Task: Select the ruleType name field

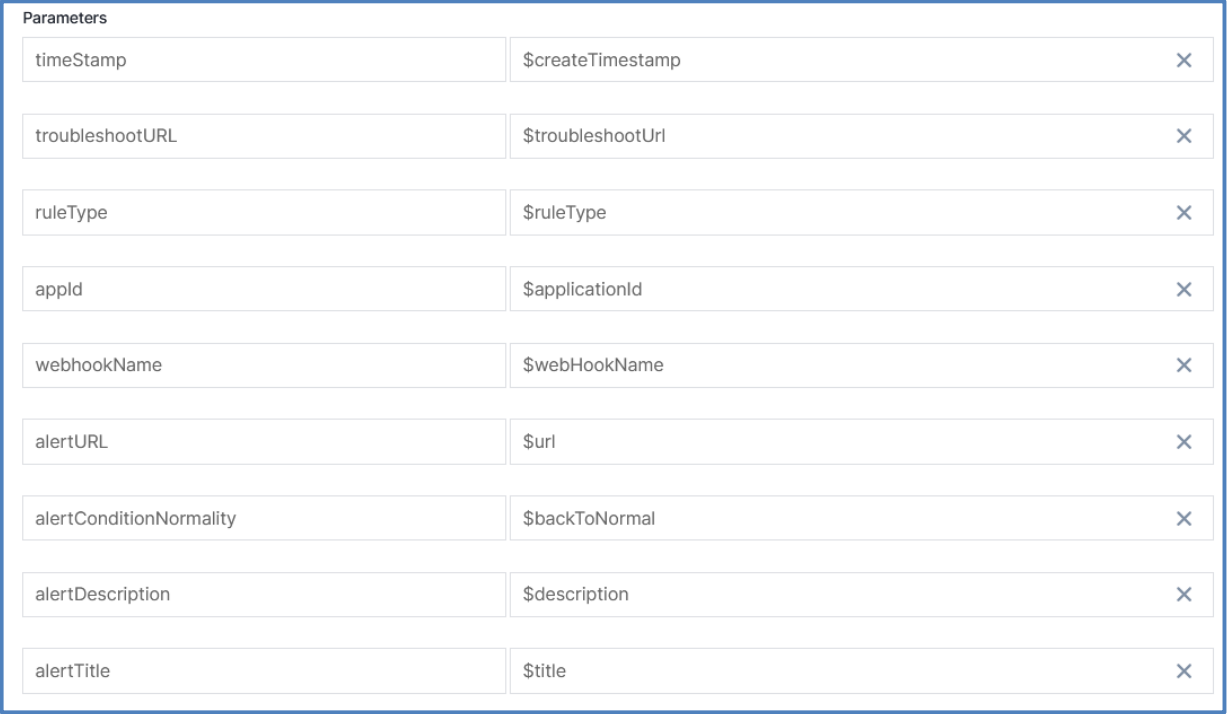Action: pos(264,213)
